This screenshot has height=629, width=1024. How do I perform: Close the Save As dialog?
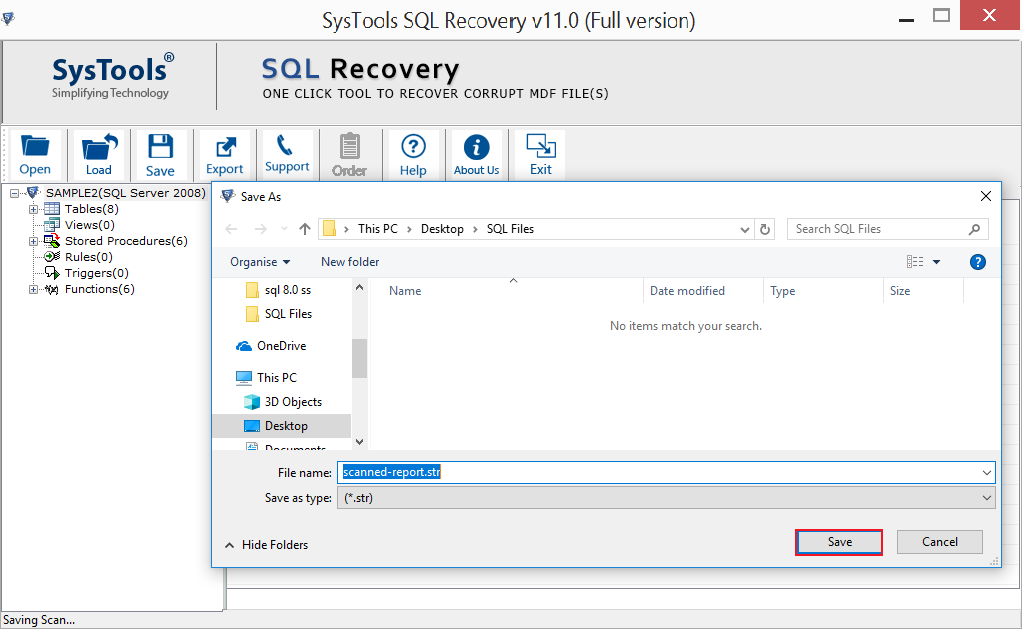(x=986, y=196)
